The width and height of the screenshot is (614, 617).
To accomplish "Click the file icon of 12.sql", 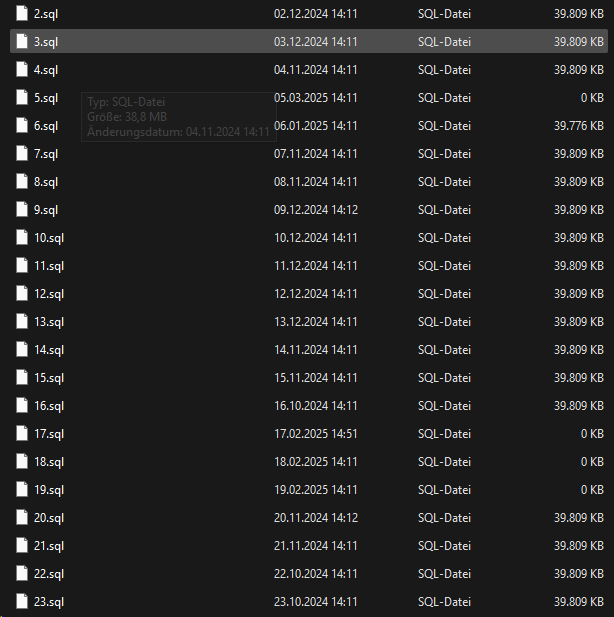I will click(22, 294).
